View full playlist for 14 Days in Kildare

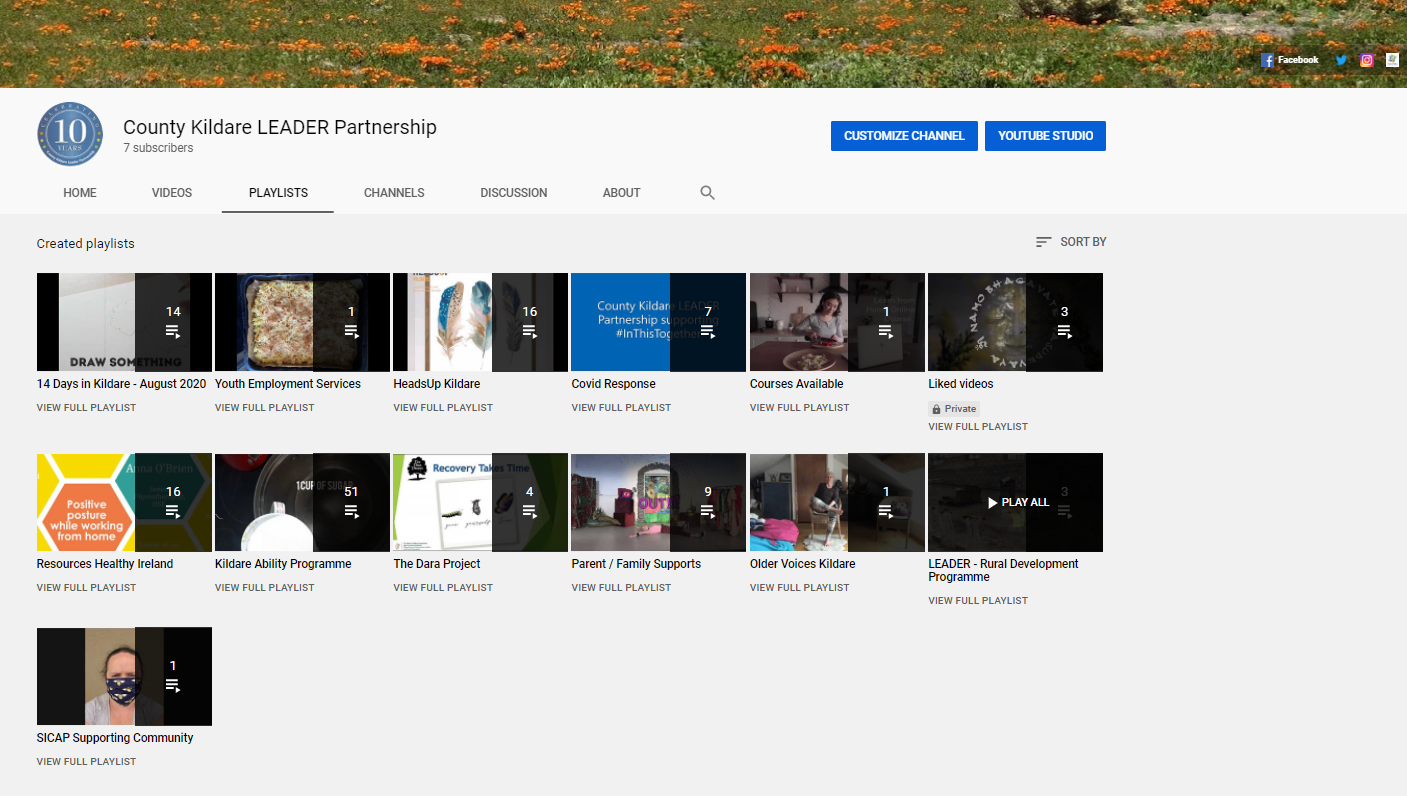(86, 408)
